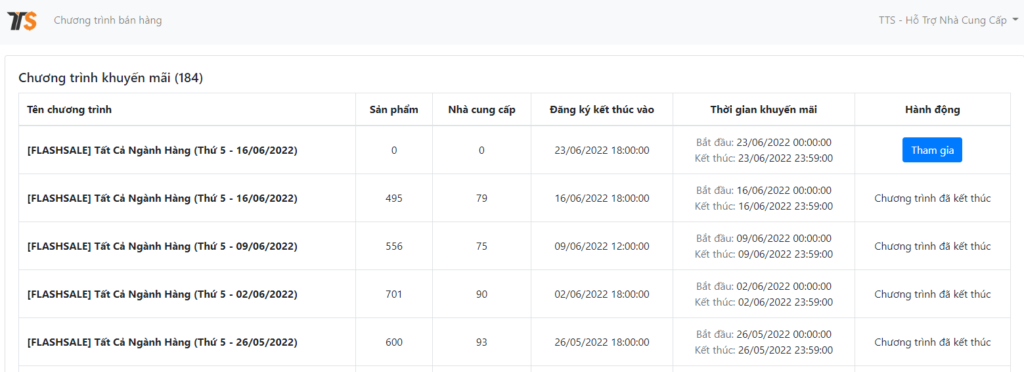Click the Chương trình khuyến mãi (184) heading
Image resolution: width=1024 pixels, height=372 pixels.
pyautogui.click(x=110, y=78)
